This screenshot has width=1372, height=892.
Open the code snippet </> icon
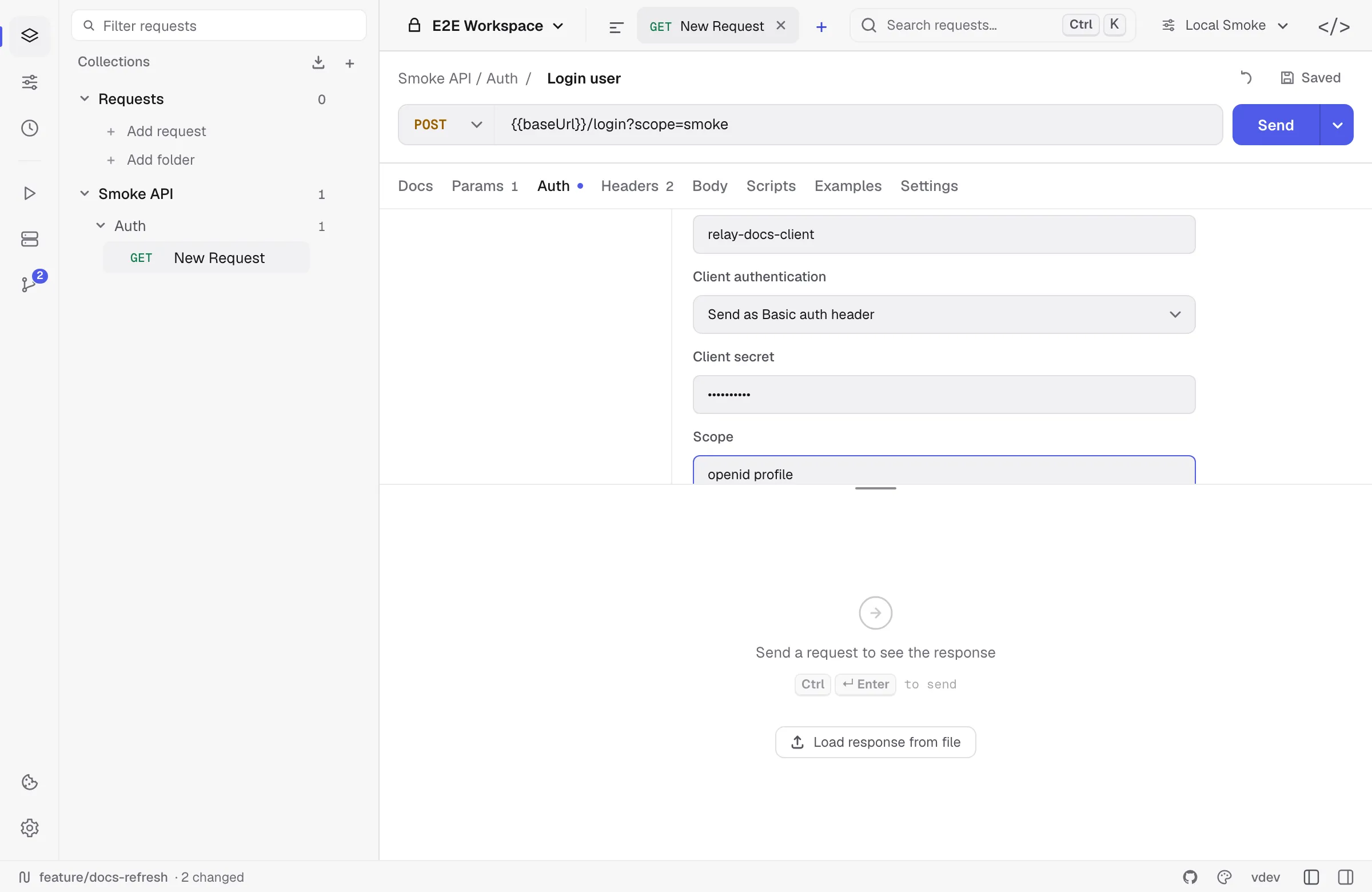point(1333,26)
